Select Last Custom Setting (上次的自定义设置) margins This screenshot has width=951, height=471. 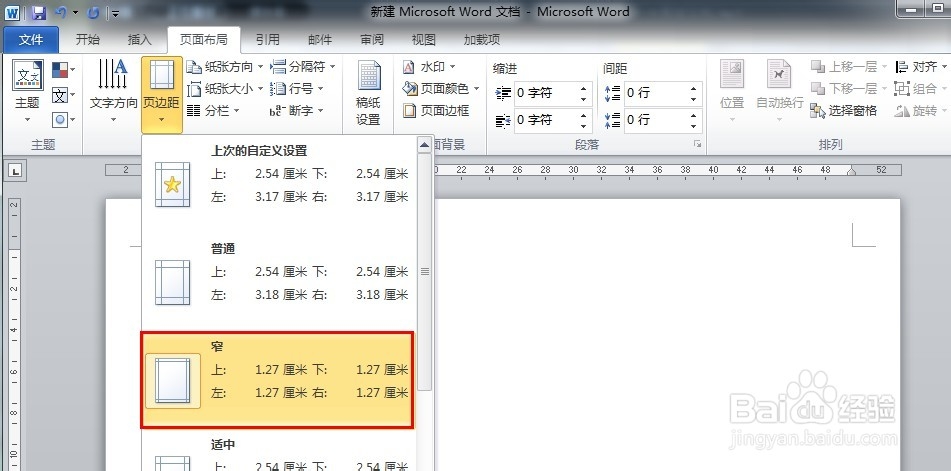279,184
